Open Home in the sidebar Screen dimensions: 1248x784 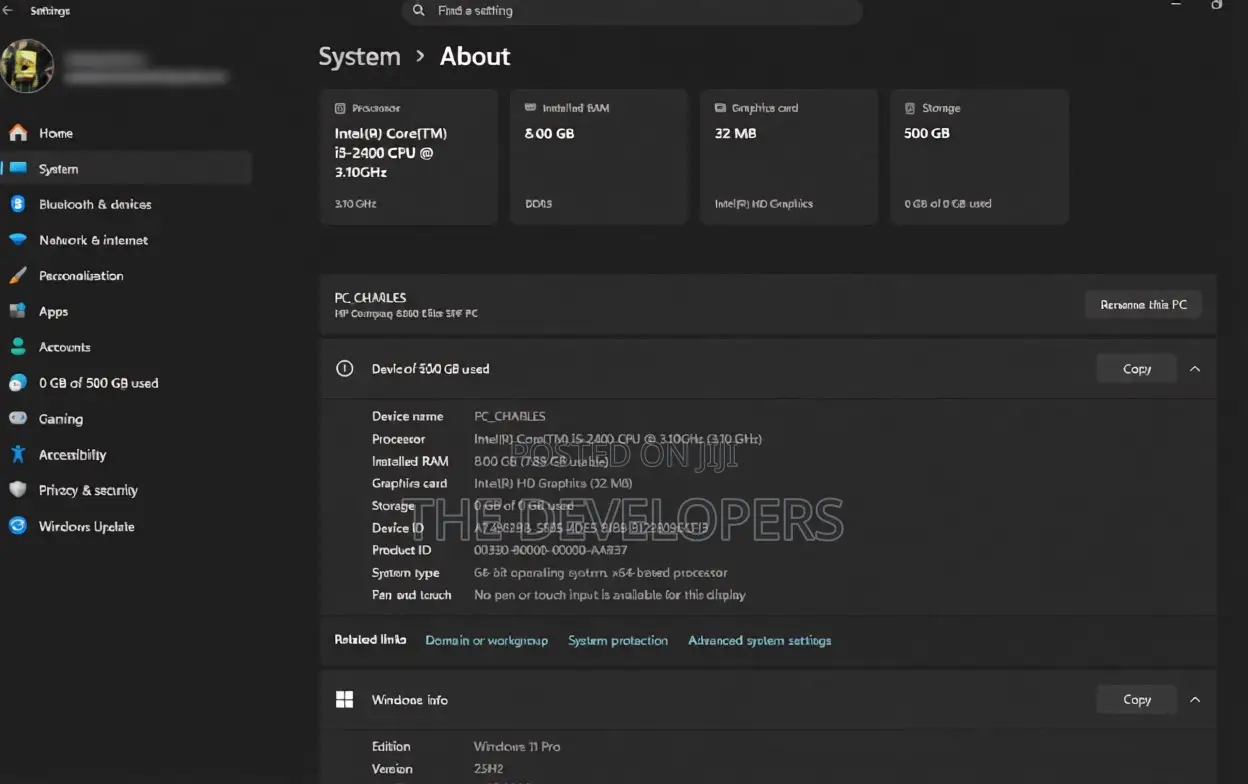point(126,133)
